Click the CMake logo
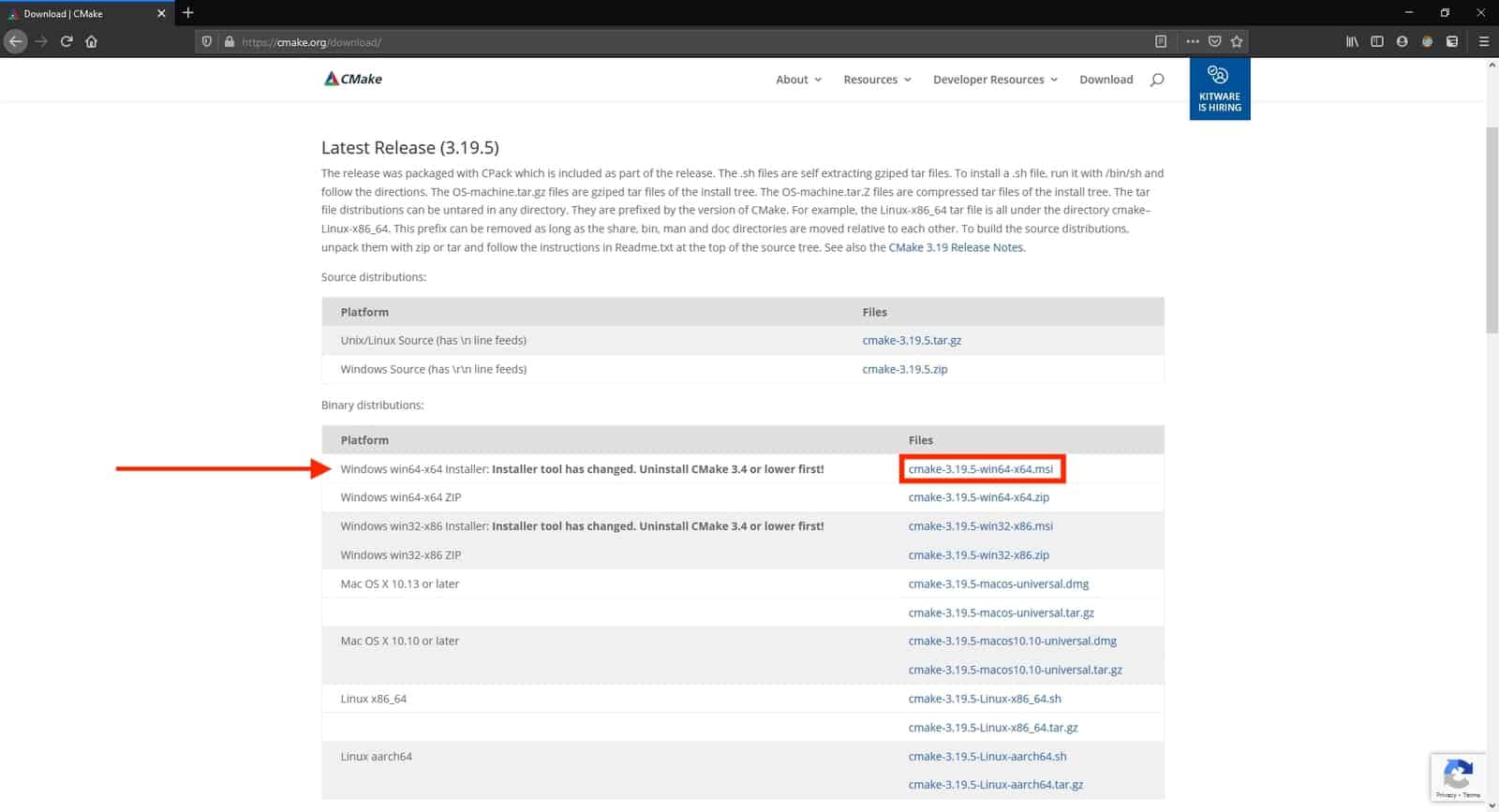This screenshot has height=812, width=1499. click(x=353, y=79)
